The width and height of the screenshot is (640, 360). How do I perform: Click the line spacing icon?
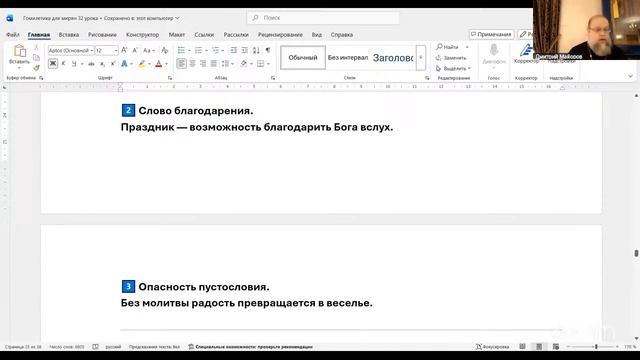coord(225,64)
